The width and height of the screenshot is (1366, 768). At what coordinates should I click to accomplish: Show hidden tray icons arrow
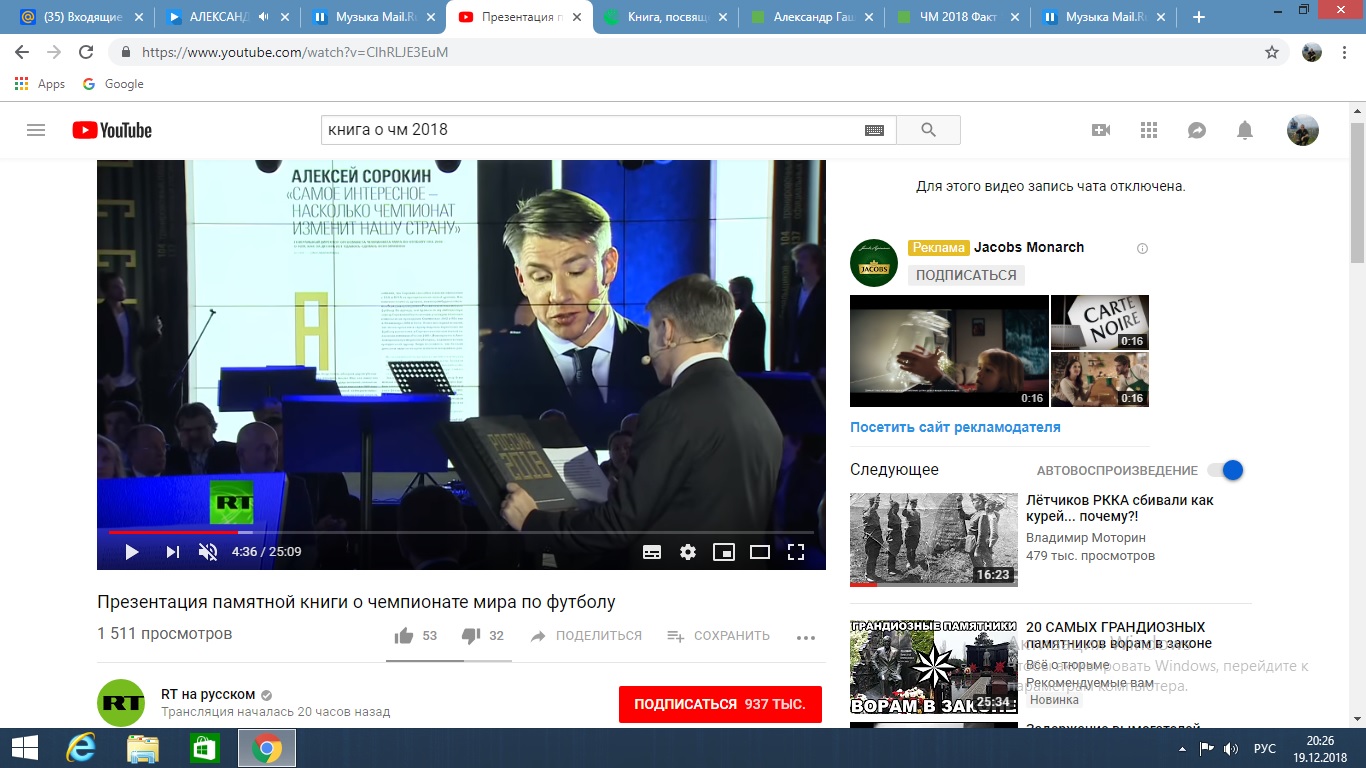(1184, 748)
